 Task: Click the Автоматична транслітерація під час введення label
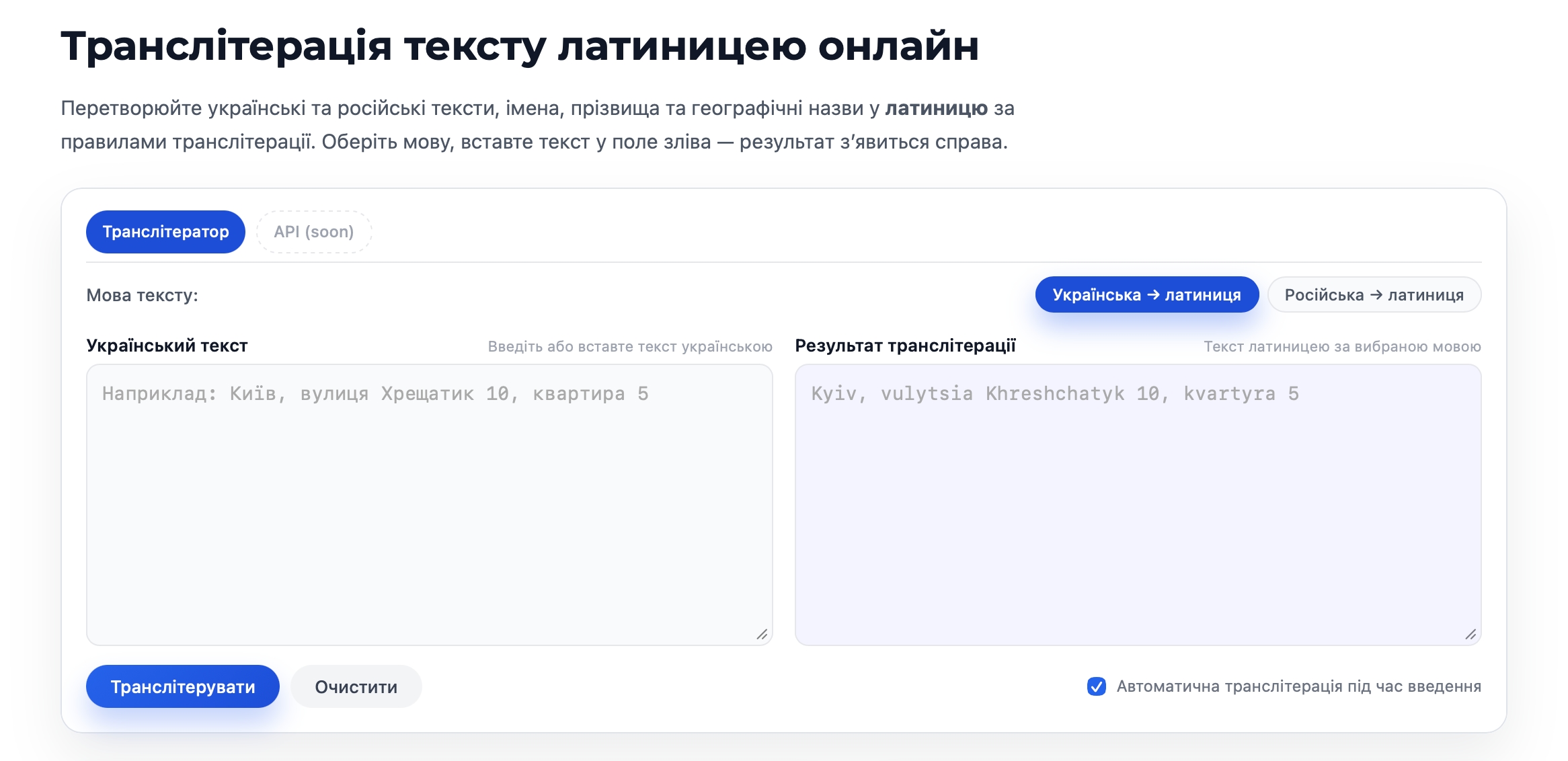[1298, 686]
